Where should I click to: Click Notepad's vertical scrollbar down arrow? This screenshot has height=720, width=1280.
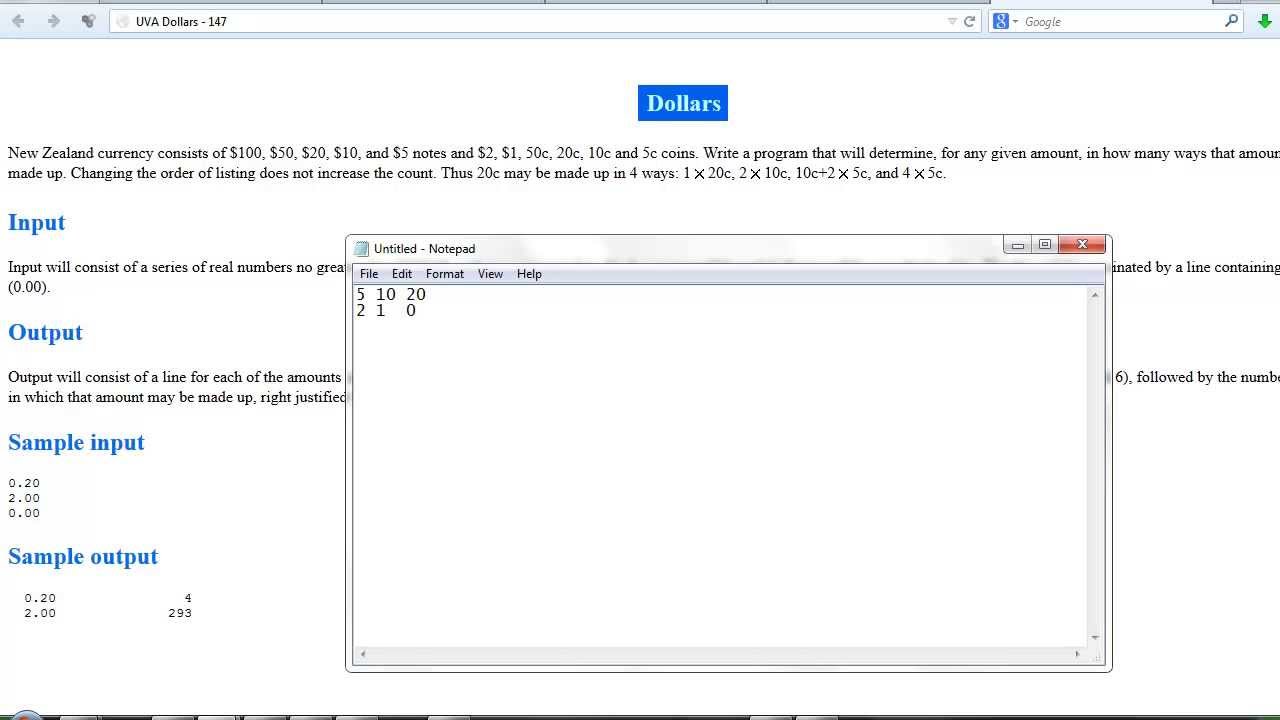pos(1095,638)
